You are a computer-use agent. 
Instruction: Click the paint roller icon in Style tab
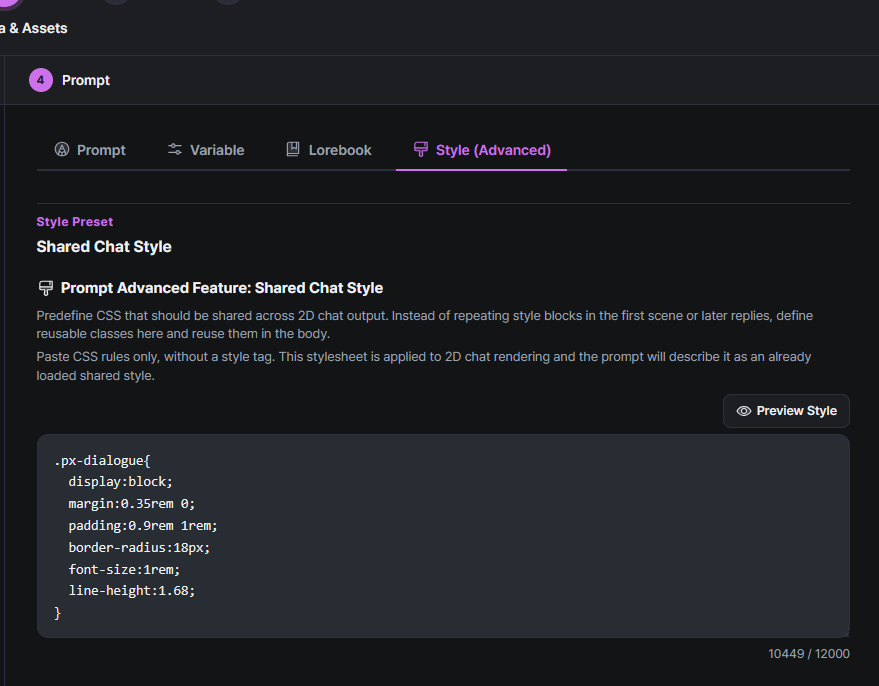pyautogui.click(x=421, y=150)
